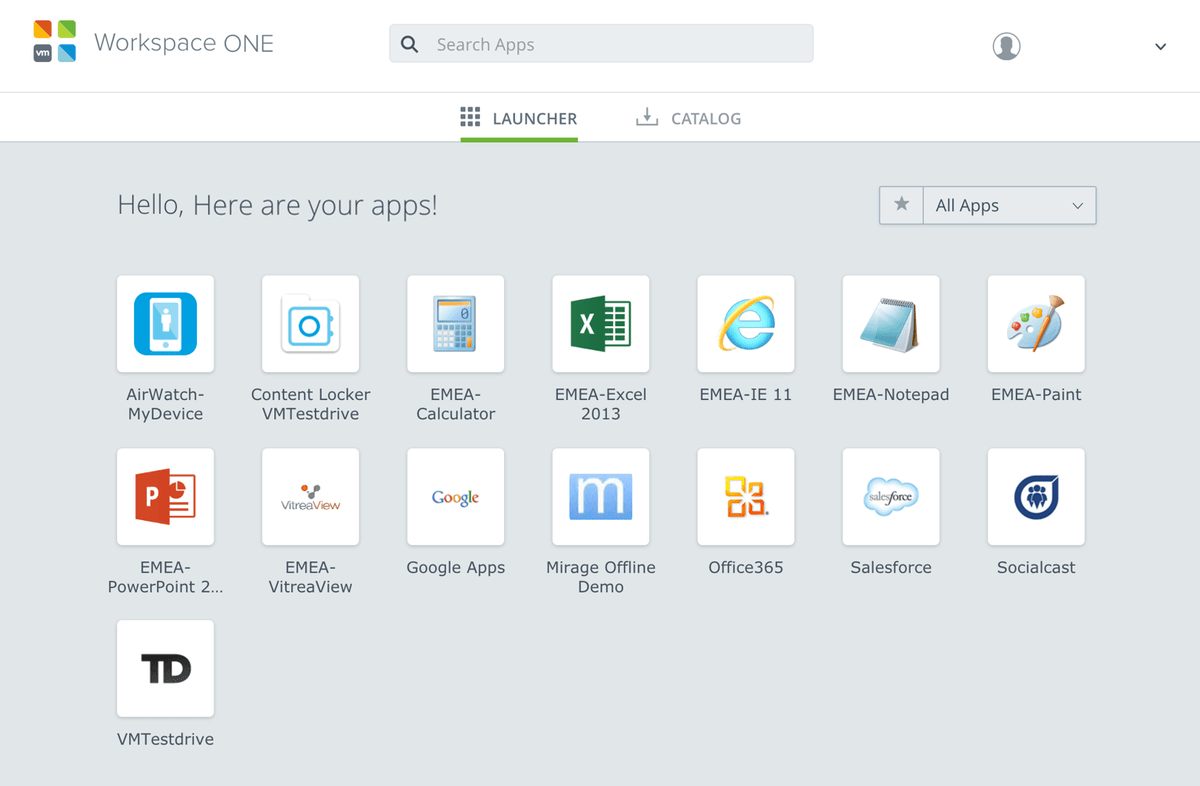Launch the Socialcast app icon
1200x786 pixels.
coord(1035,497)
